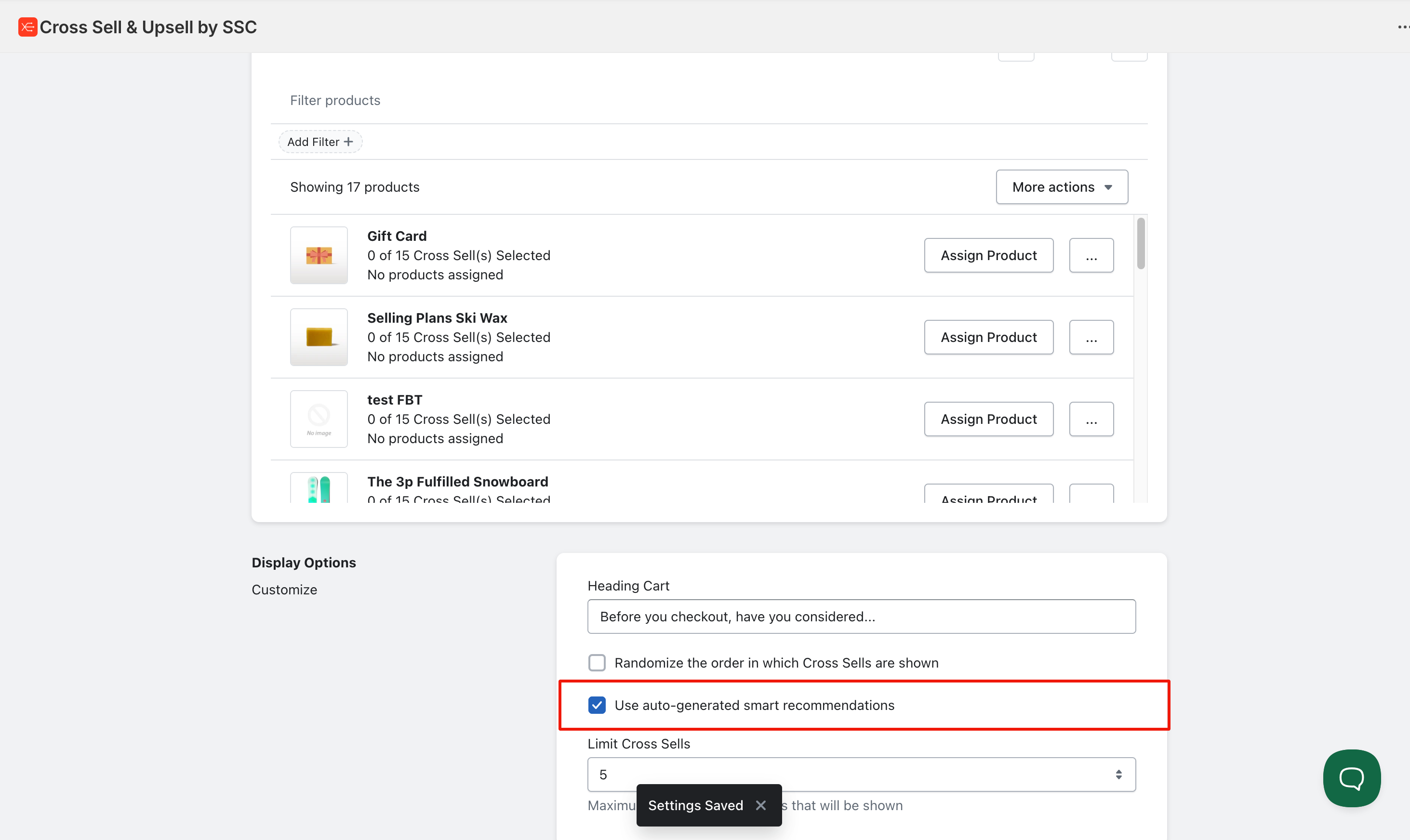Click plus icon on Add Filter
The height and width of the screenshot is (840, 1410).
(x=348, y=142)
